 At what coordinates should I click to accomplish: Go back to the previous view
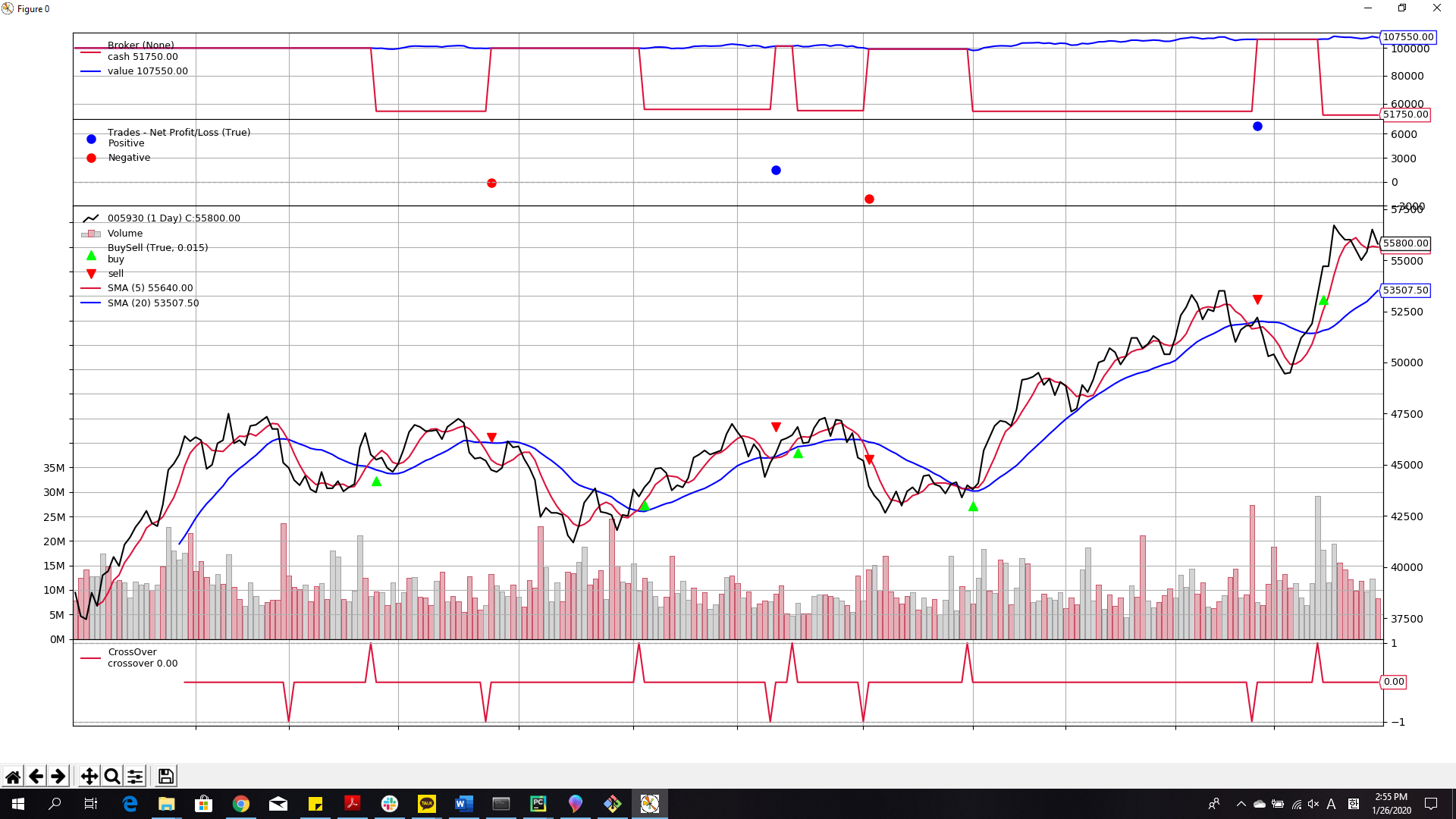pyautogui.click(x=36, y=776)
